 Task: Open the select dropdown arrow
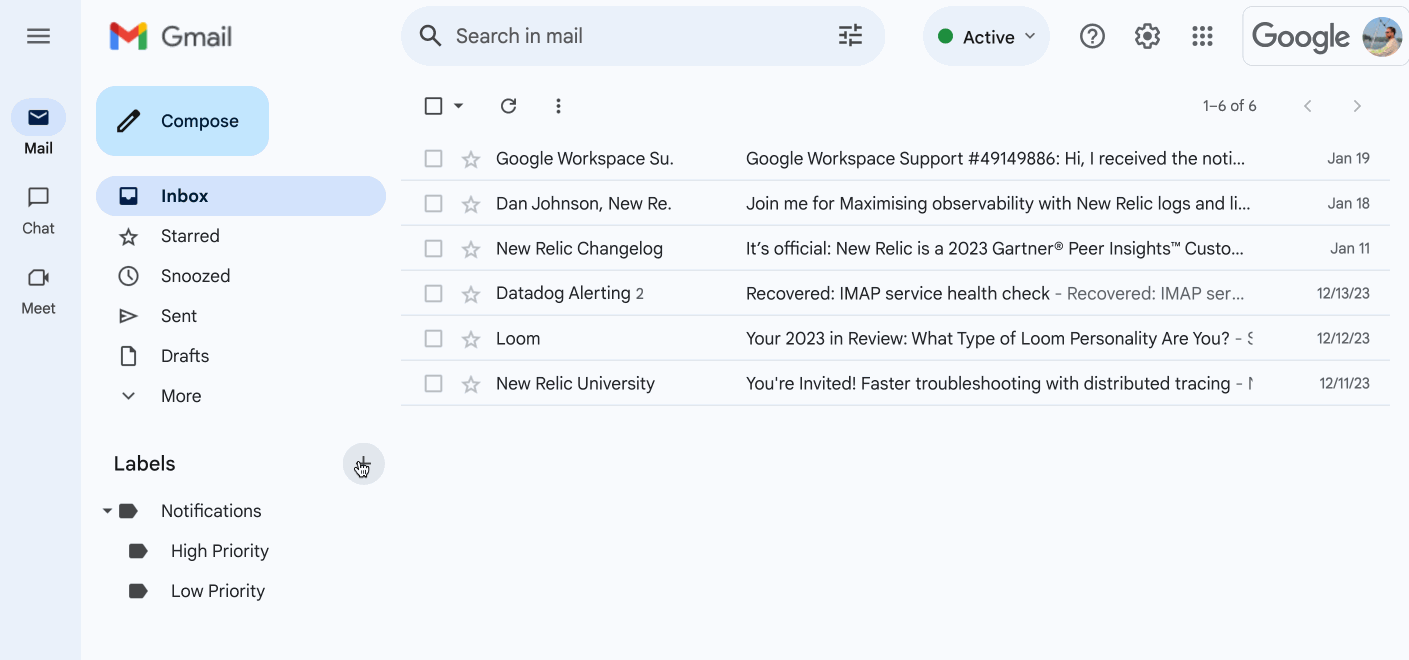pyautogui.click(x=459, y=106)
